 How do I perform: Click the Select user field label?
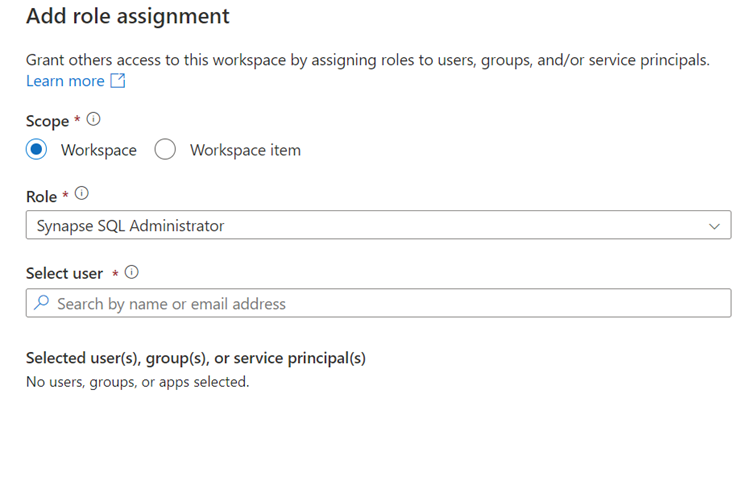[x=64, y=273]
